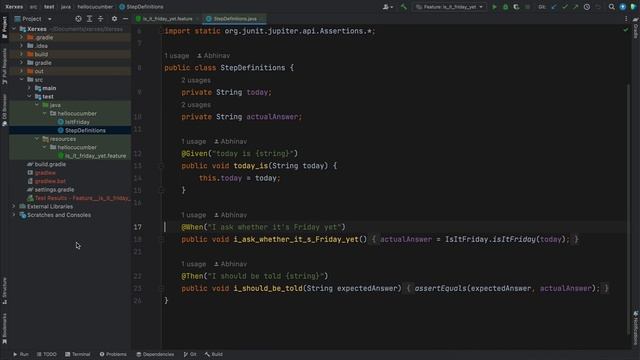This screenshot has width=640, height=360.
Task: Collapse all in Project panel
Action: click(100, 19)
